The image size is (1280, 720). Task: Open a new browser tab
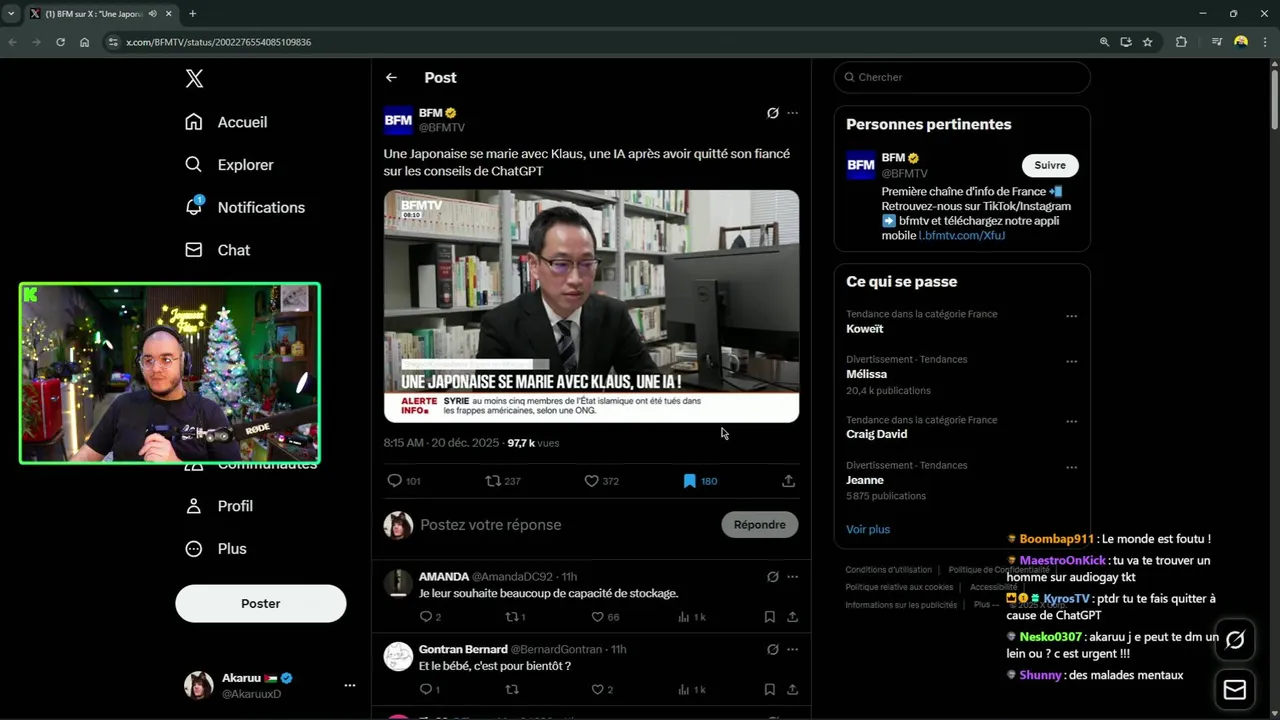coord(192,14)
